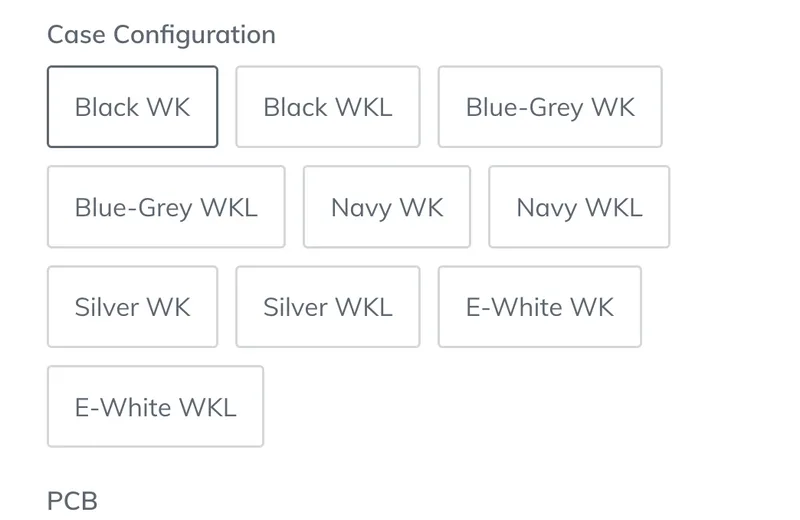
Task: Tap the last option E-White WKL
Action: point(156,407)
